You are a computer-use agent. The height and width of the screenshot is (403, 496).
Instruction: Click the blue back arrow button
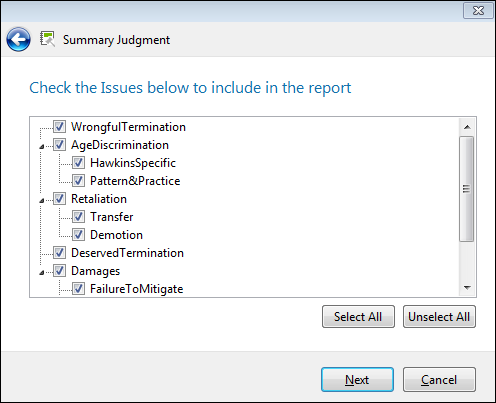(x=18, y=40)
